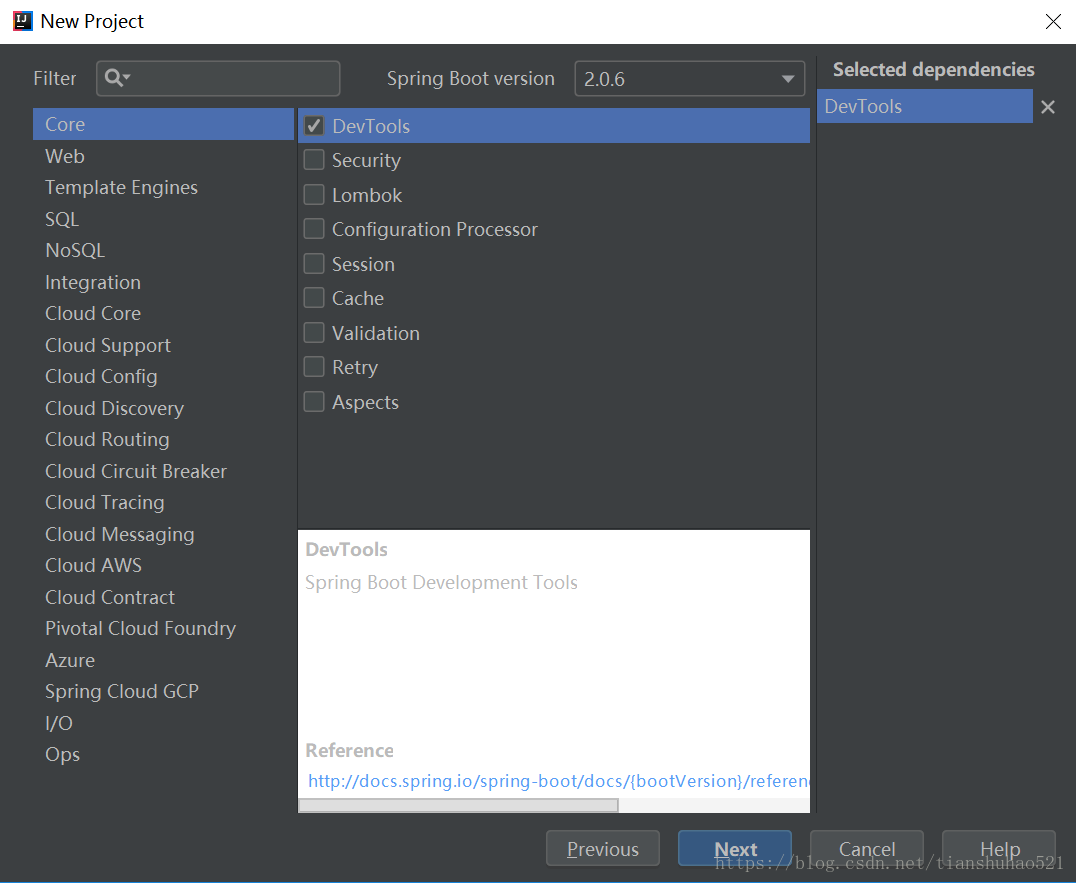The image size is (1076, 883).
Task: Close the New Project dialog
Action: 1053,21
